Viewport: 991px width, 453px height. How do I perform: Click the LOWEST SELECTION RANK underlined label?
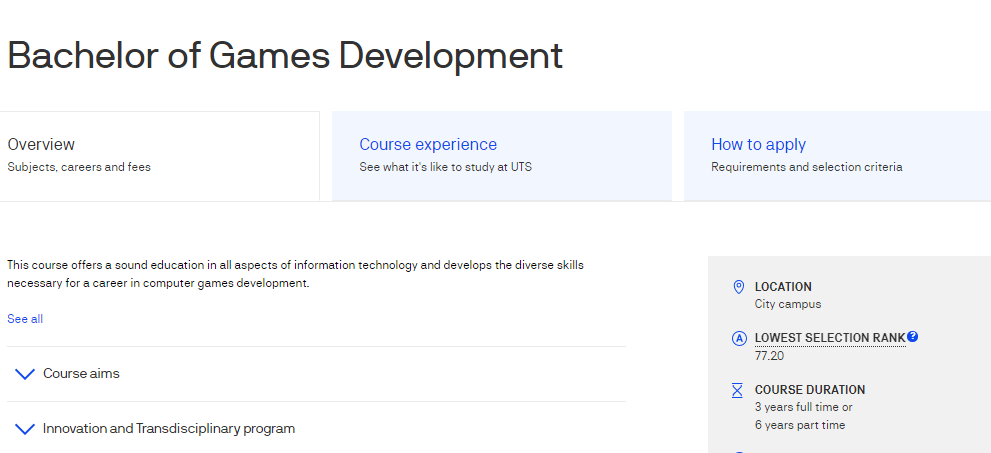pos(829,338)
